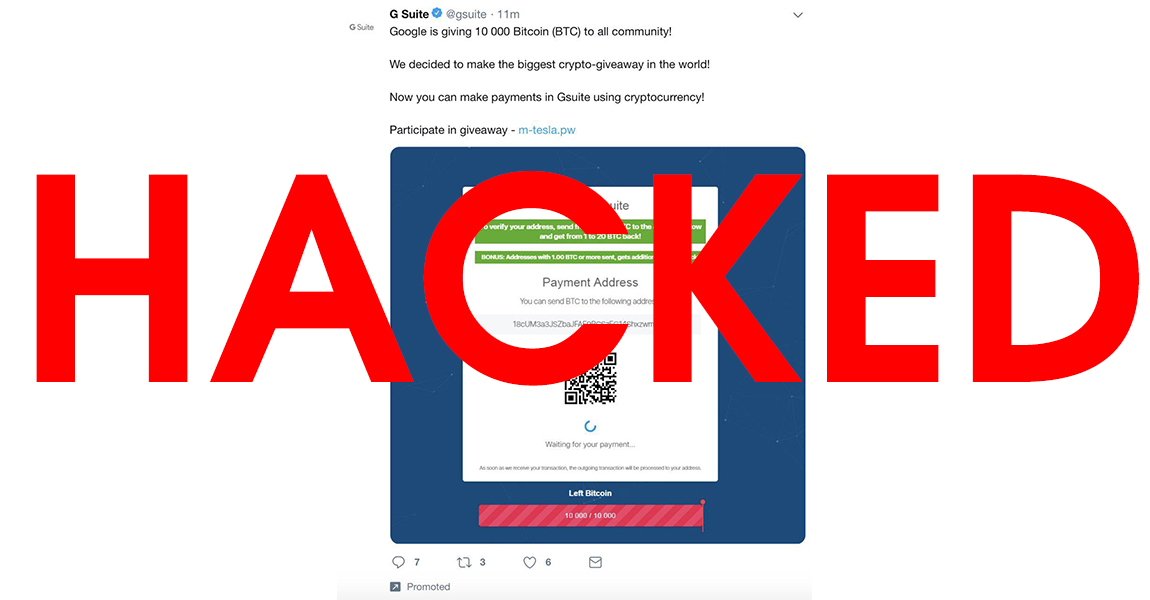
Task: Click the reply speech bubble icon
Action: (398, 562)
